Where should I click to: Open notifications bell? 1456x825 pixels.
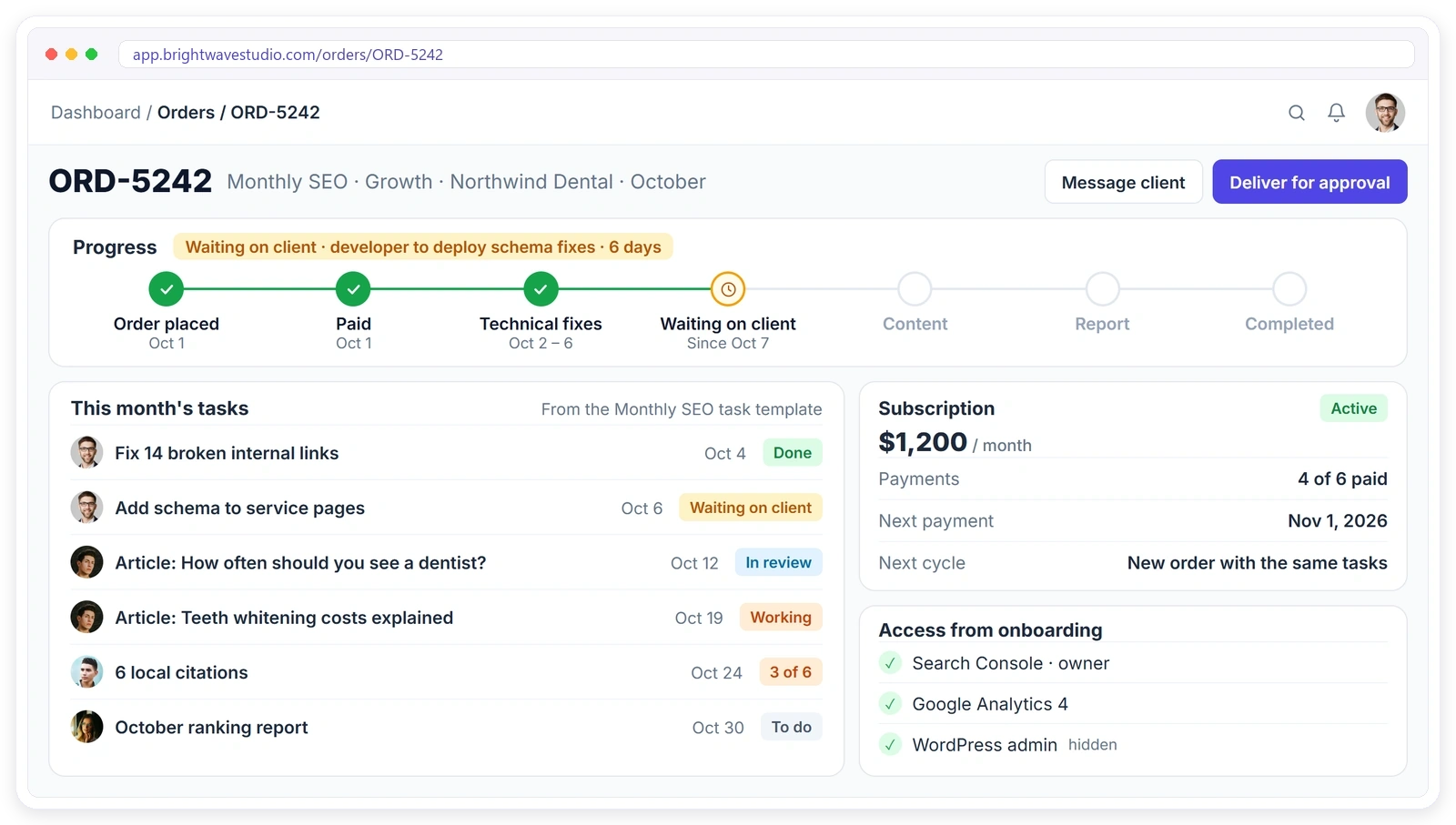click(x=1336, y=113)
